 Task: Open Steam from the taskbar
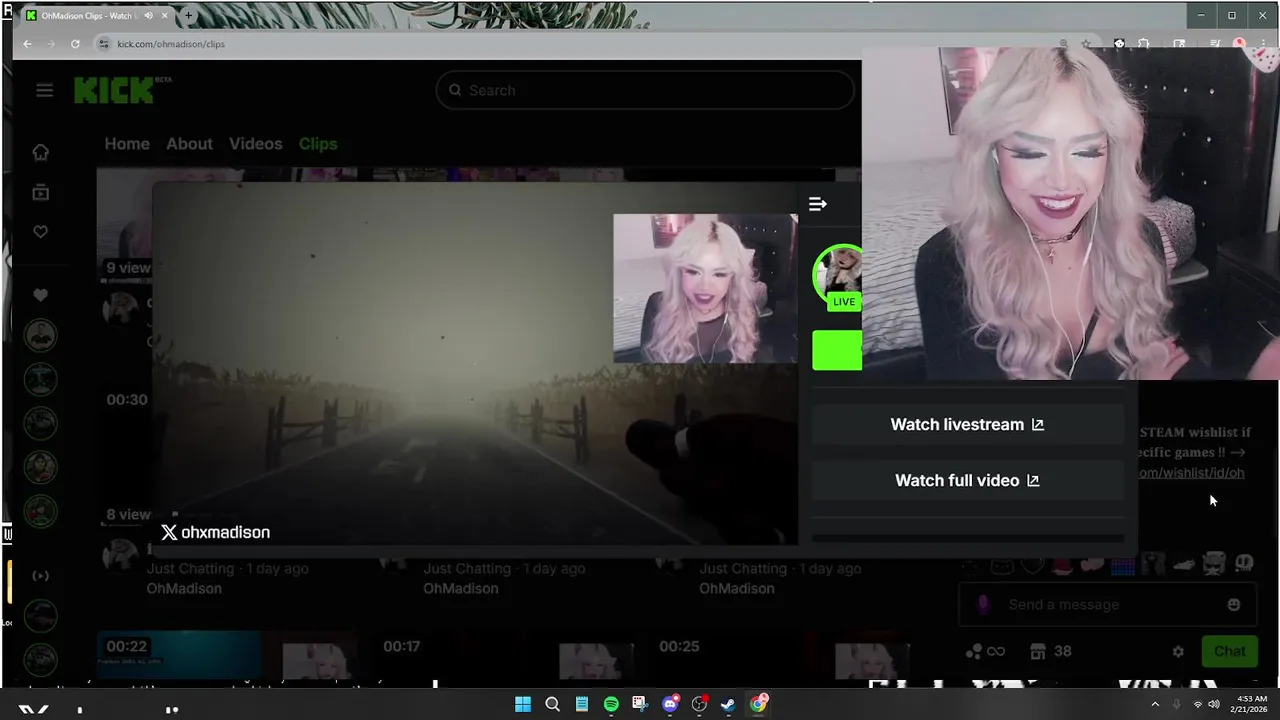point(729,704)
